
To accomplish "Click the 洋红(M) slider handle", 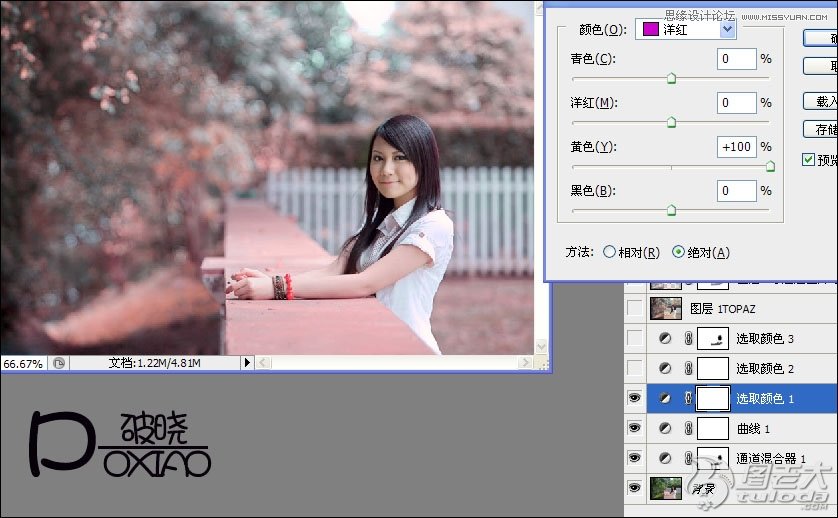I will coord(671,122).
